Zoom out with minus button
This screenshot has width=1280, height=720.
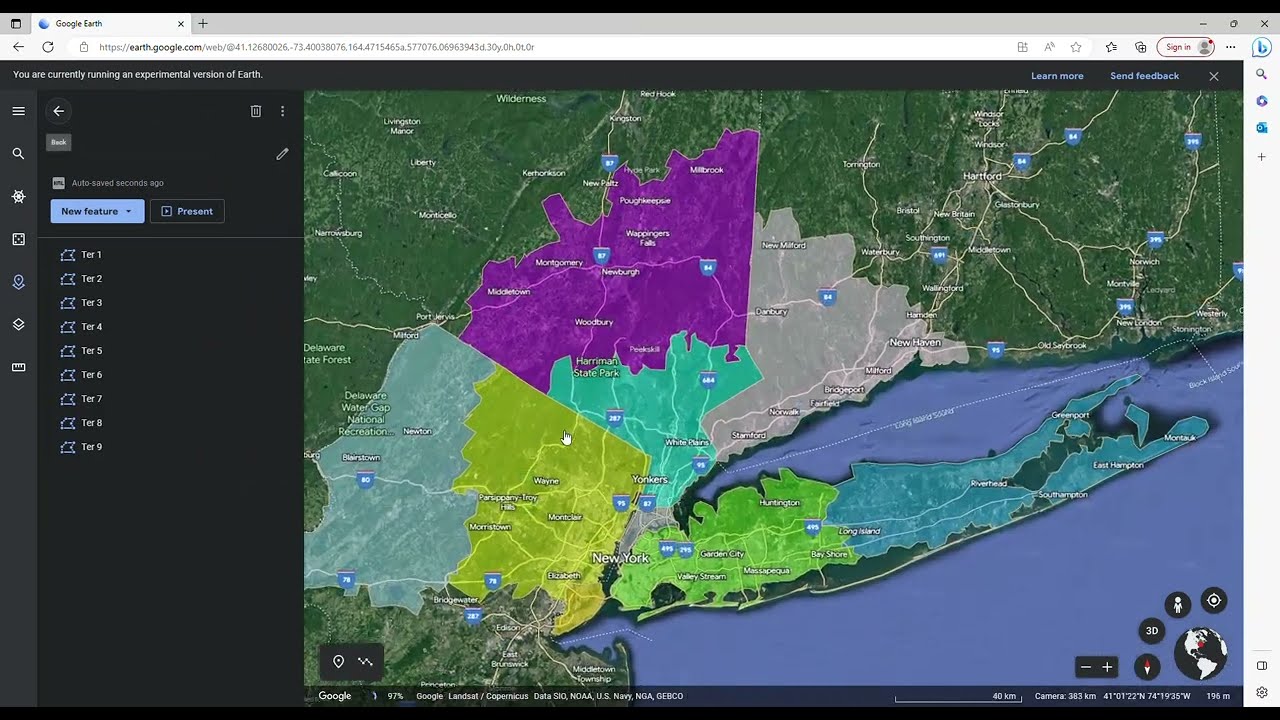1086,667
